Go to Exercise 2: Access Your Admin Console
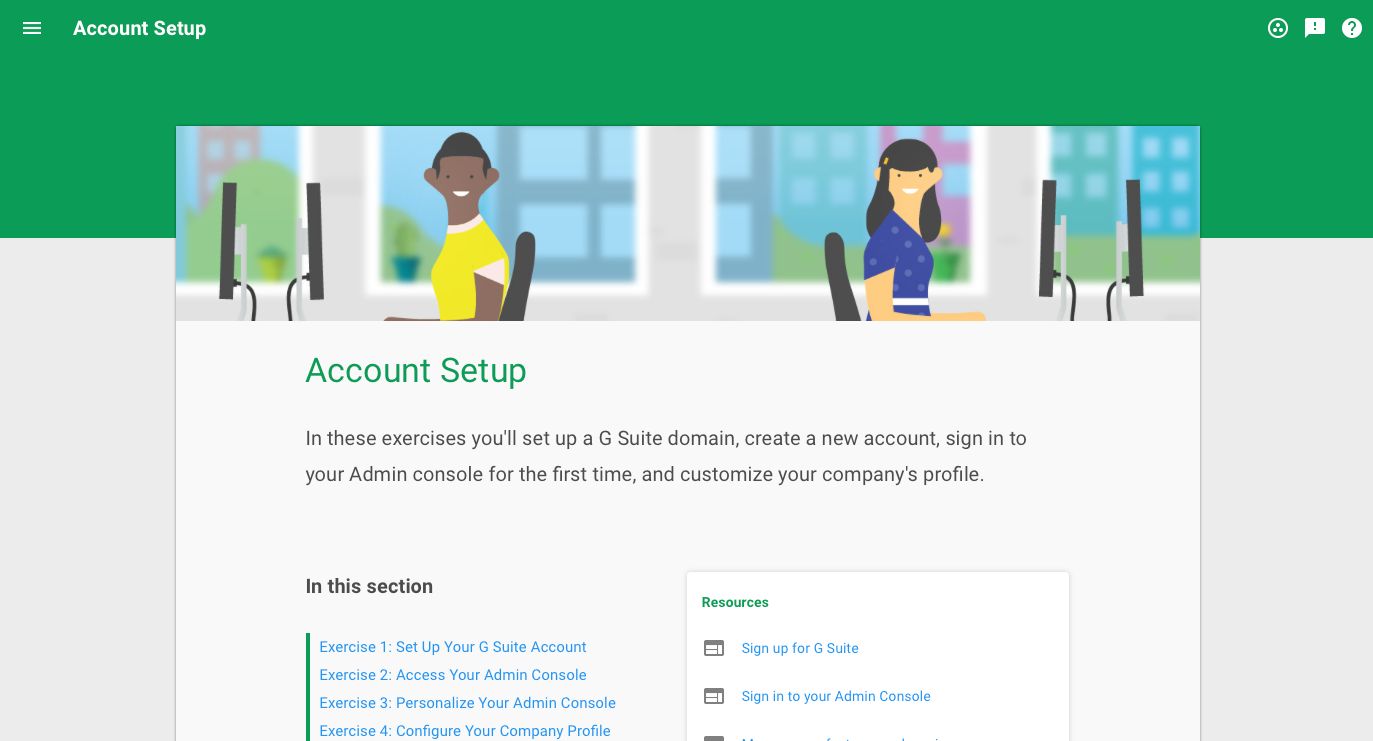This screenshot has height=741, width=1373. pos(452,675)
